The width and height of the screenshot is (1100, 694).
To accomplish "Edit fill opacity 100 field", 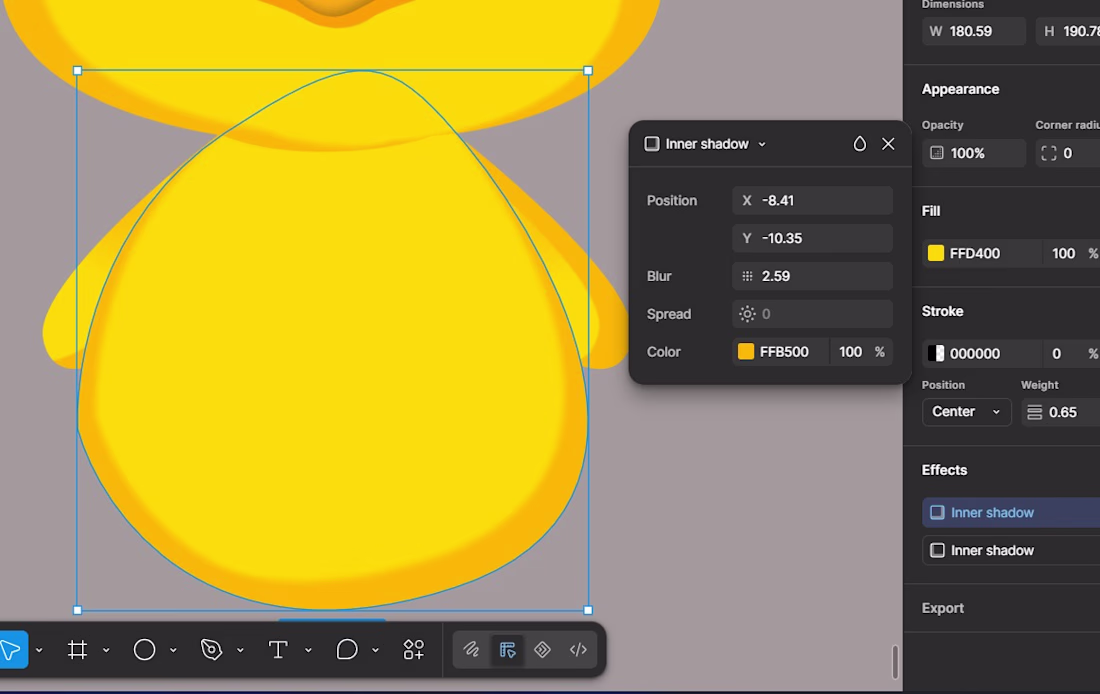I will click(1064, 253).
